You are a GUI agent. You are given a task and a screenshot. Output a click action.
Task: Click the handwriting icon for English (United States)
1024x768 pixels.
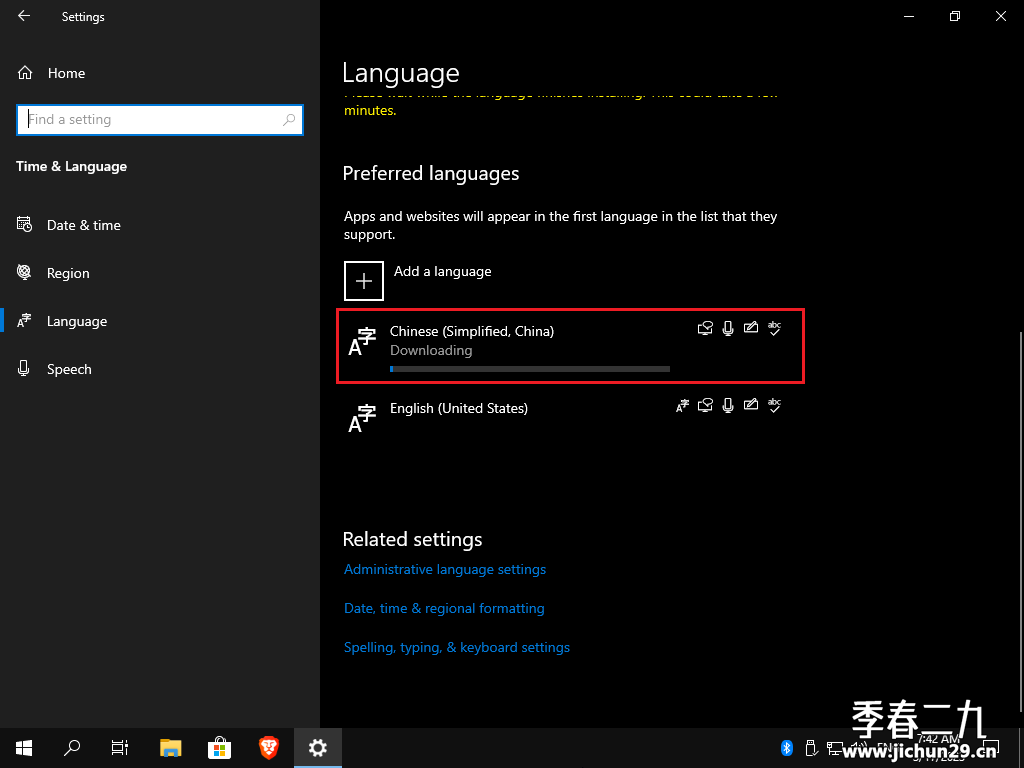(751, 405)
